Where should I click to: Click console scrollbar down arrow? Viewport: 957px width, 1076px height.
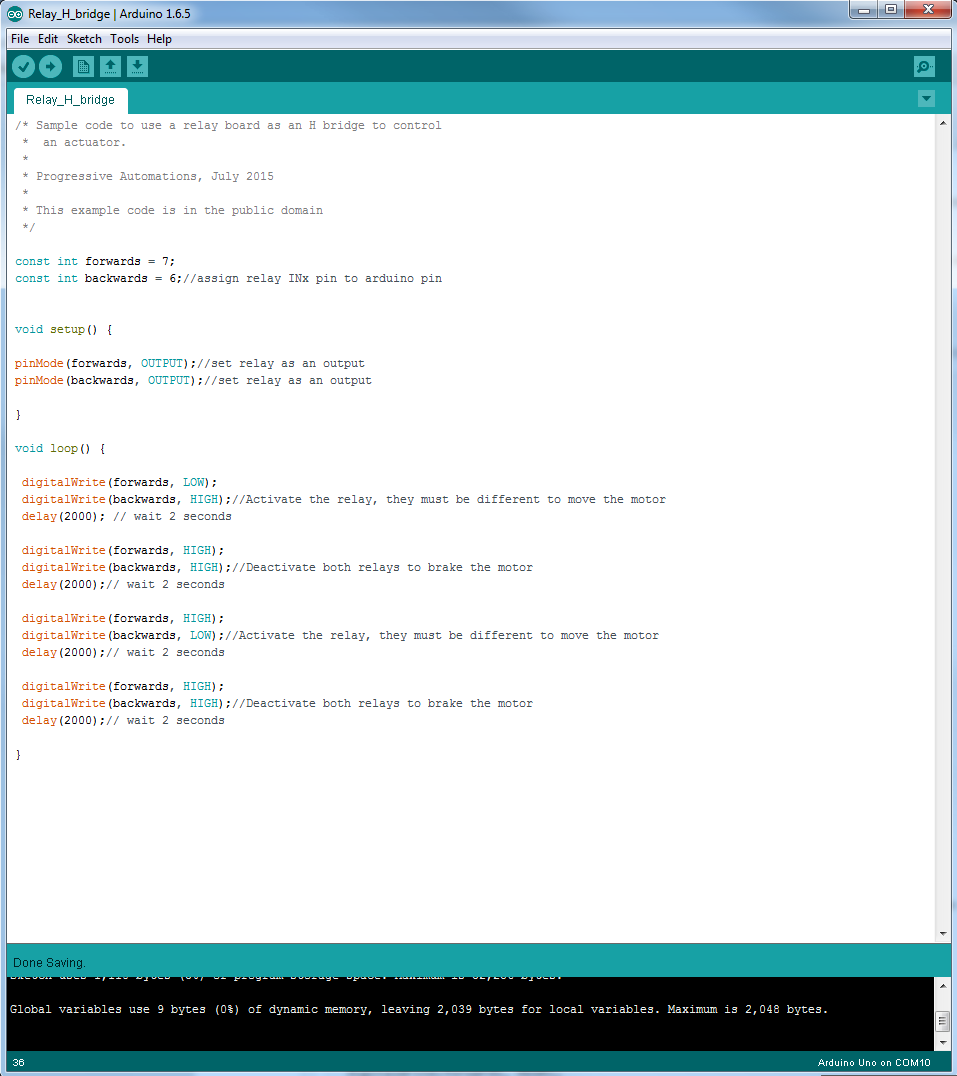(943, 1043)
